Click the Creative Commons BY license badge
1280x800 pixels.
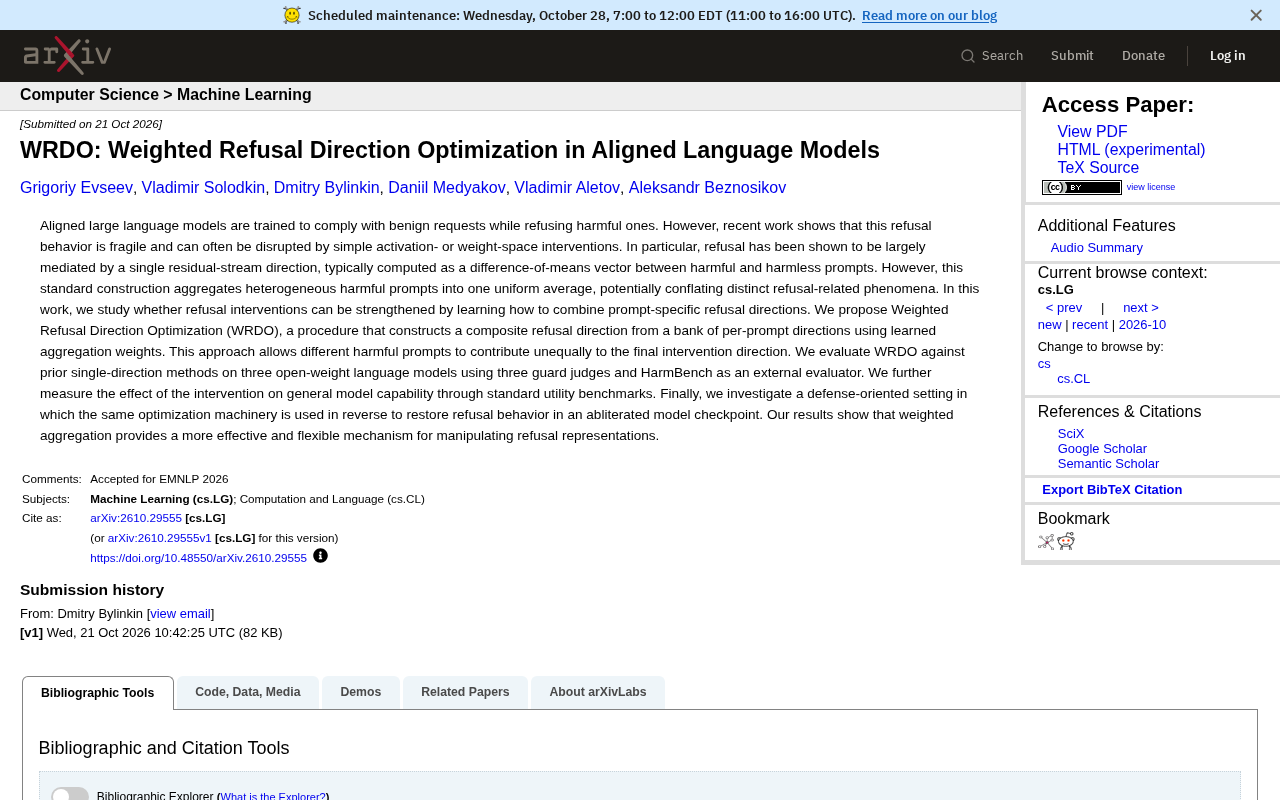pos(1082,187)
